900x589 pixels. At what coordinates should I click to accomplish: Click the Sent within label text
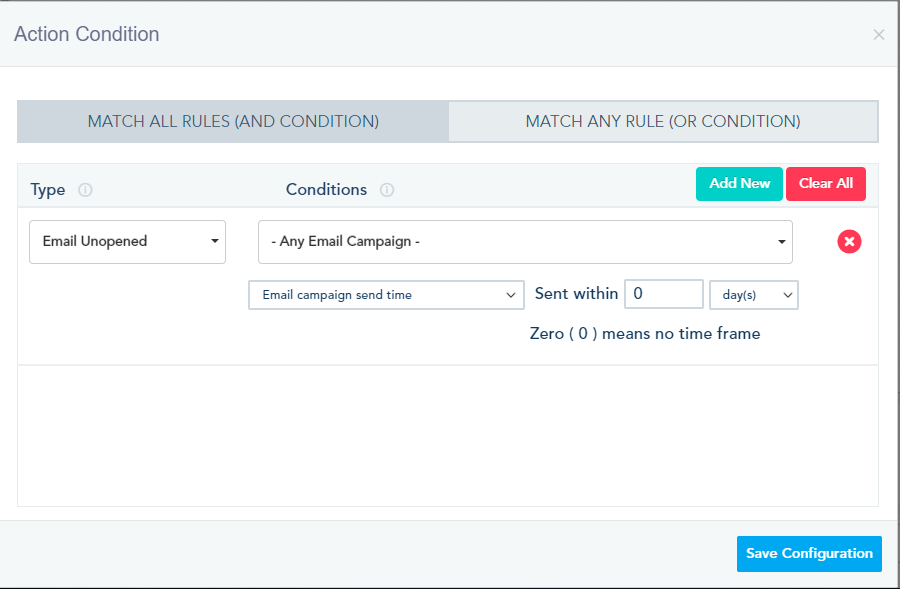(576, 294)
